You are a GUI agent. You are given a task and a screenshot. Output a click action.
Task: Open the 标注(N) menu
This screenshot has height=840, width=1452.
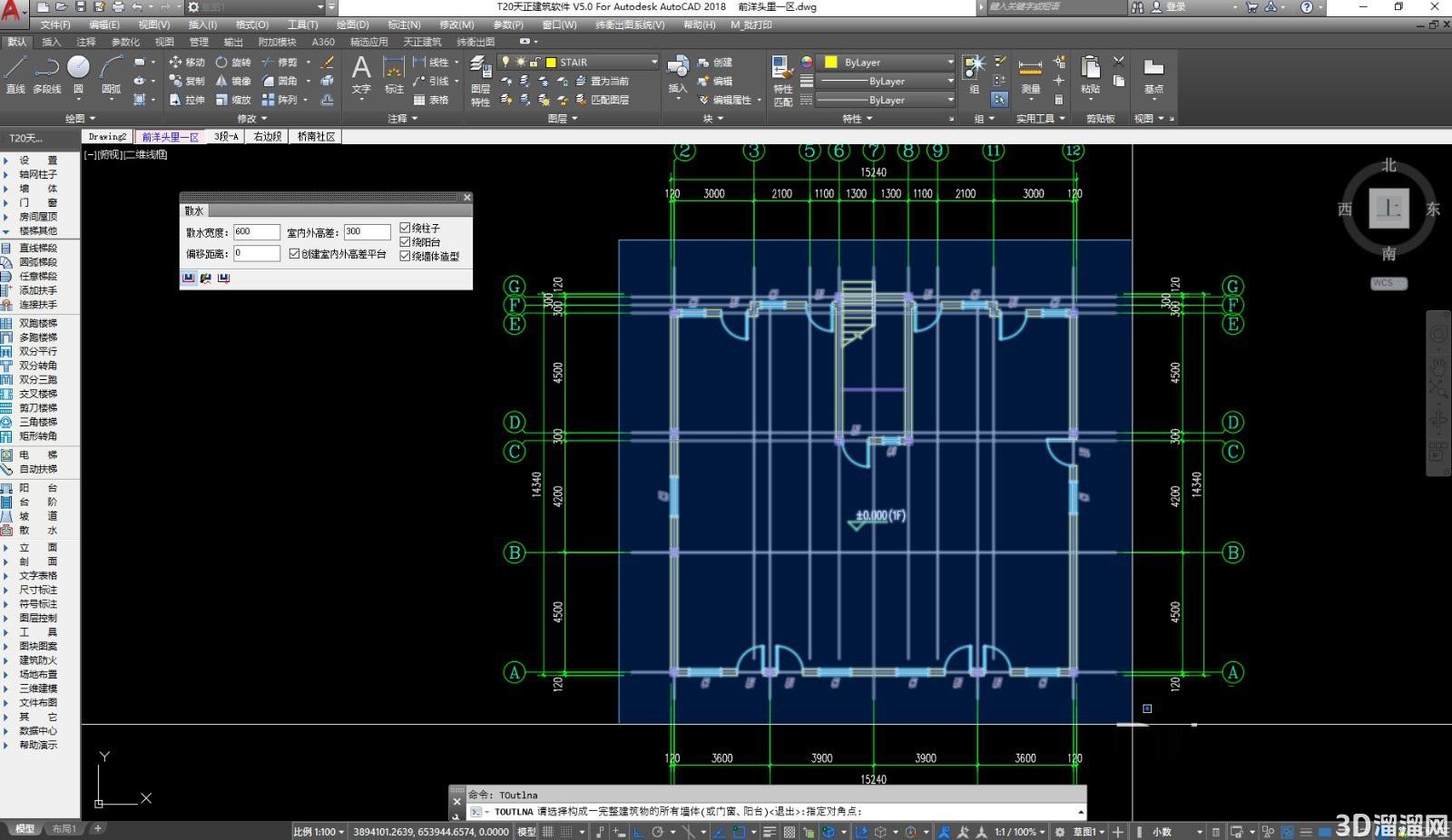tap(404, 24)
